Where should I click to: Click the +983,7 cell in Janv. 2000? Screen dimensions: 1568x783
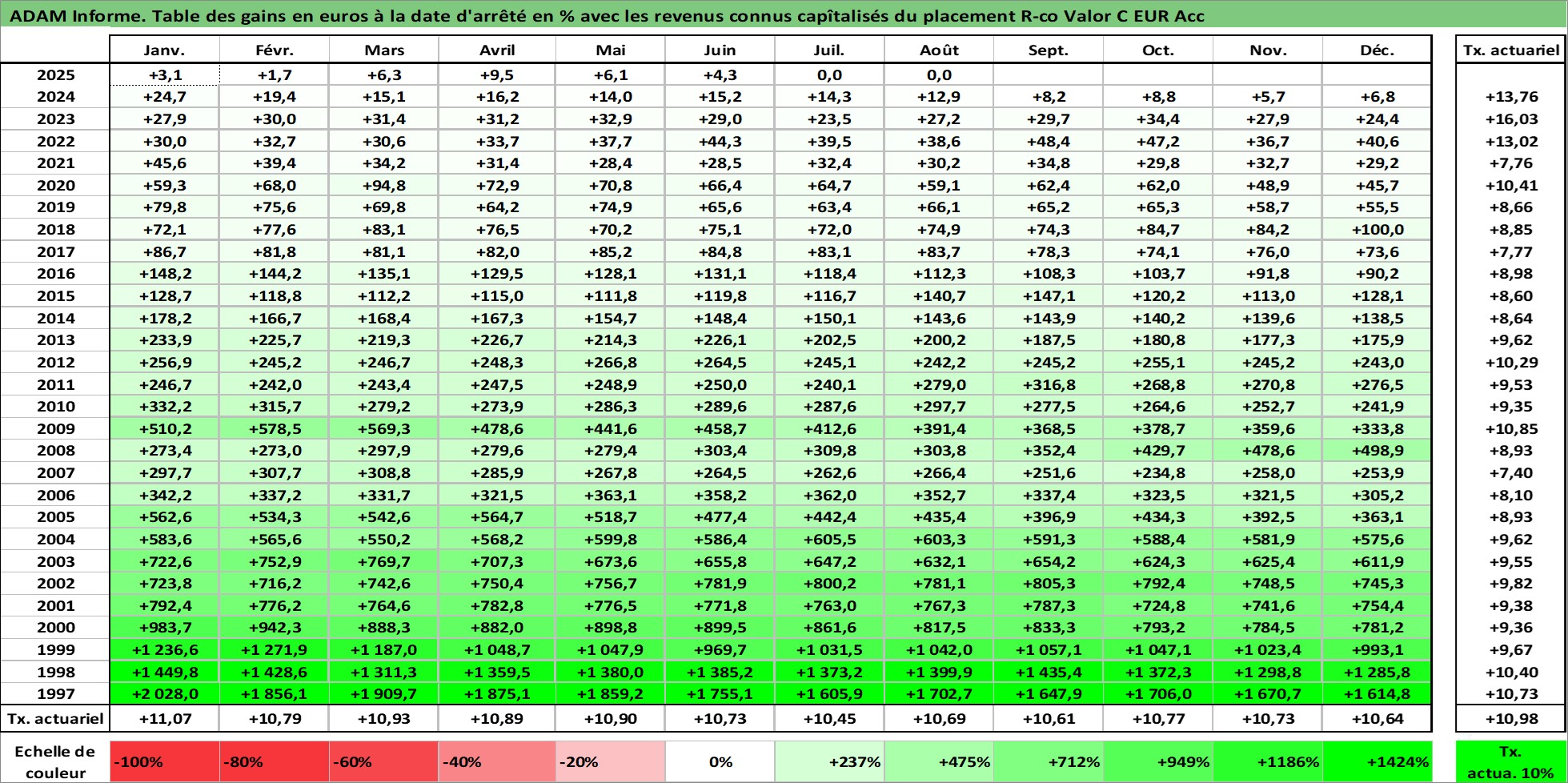pyautogui.click(x=164, y=628)
